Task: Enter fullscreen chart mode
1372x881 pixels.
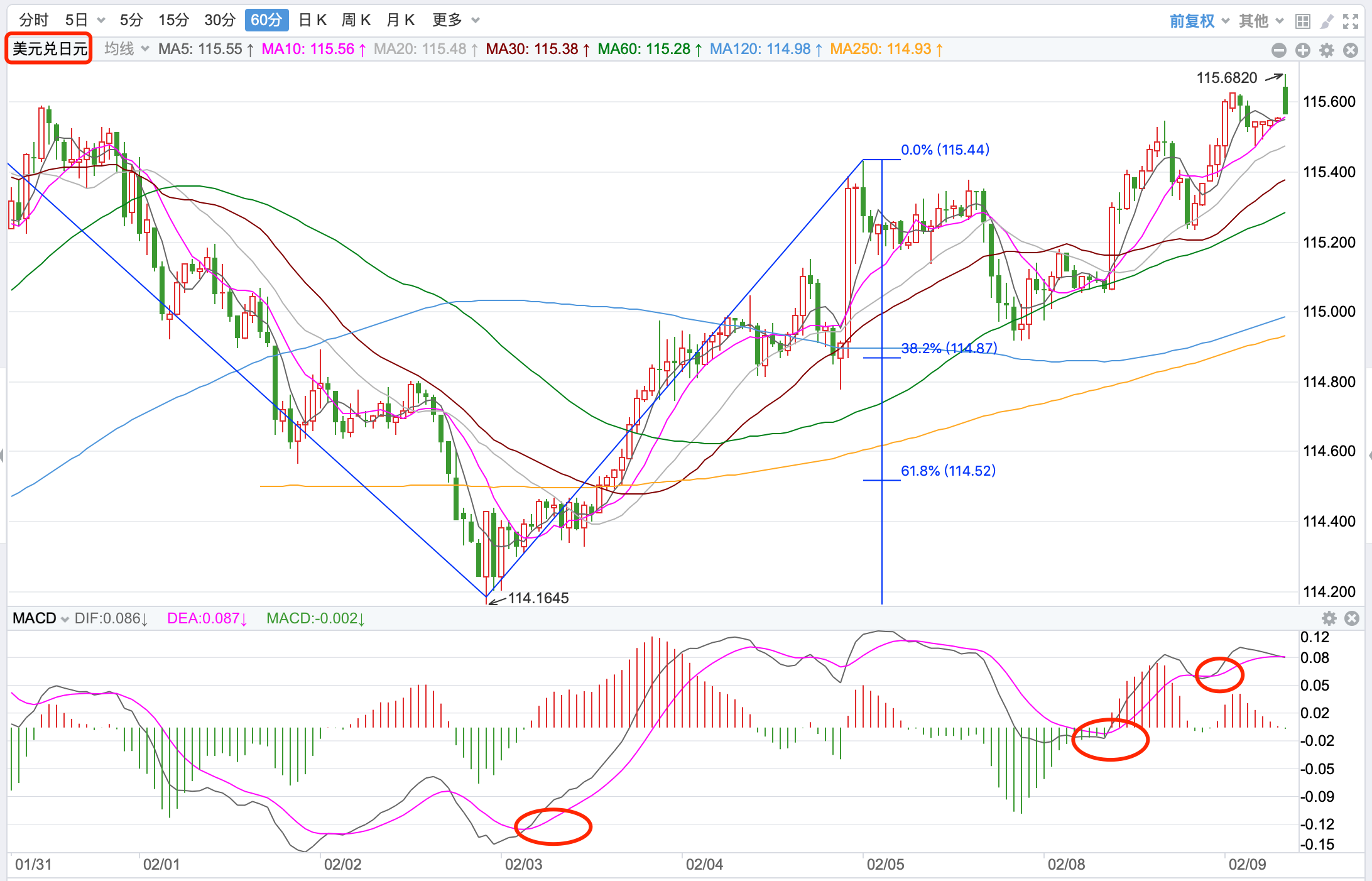Action: tap(1351, 21)
